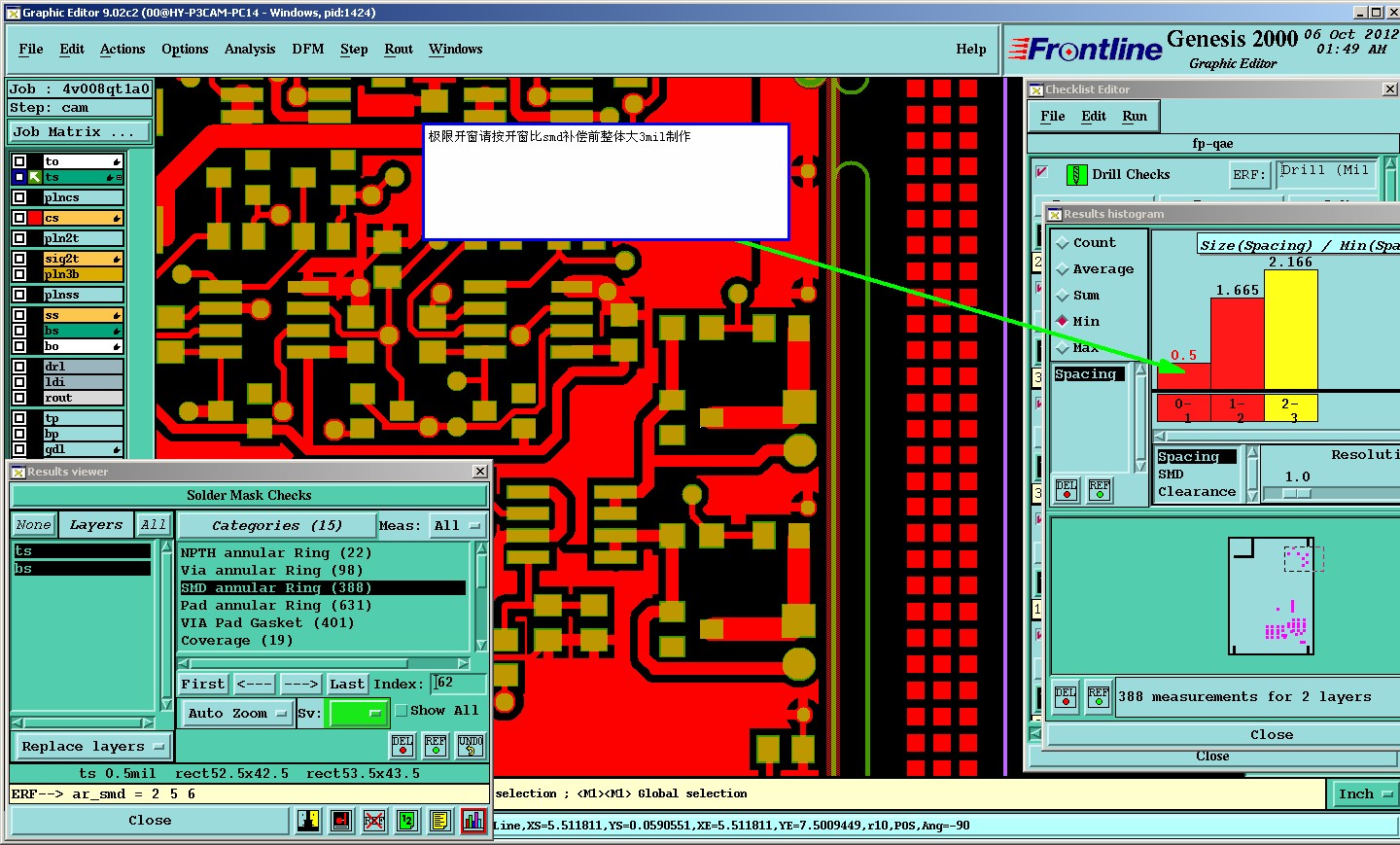
Task: Click the yellow 2-3 histogram range cell
Action: click(x=1290, y=409)
